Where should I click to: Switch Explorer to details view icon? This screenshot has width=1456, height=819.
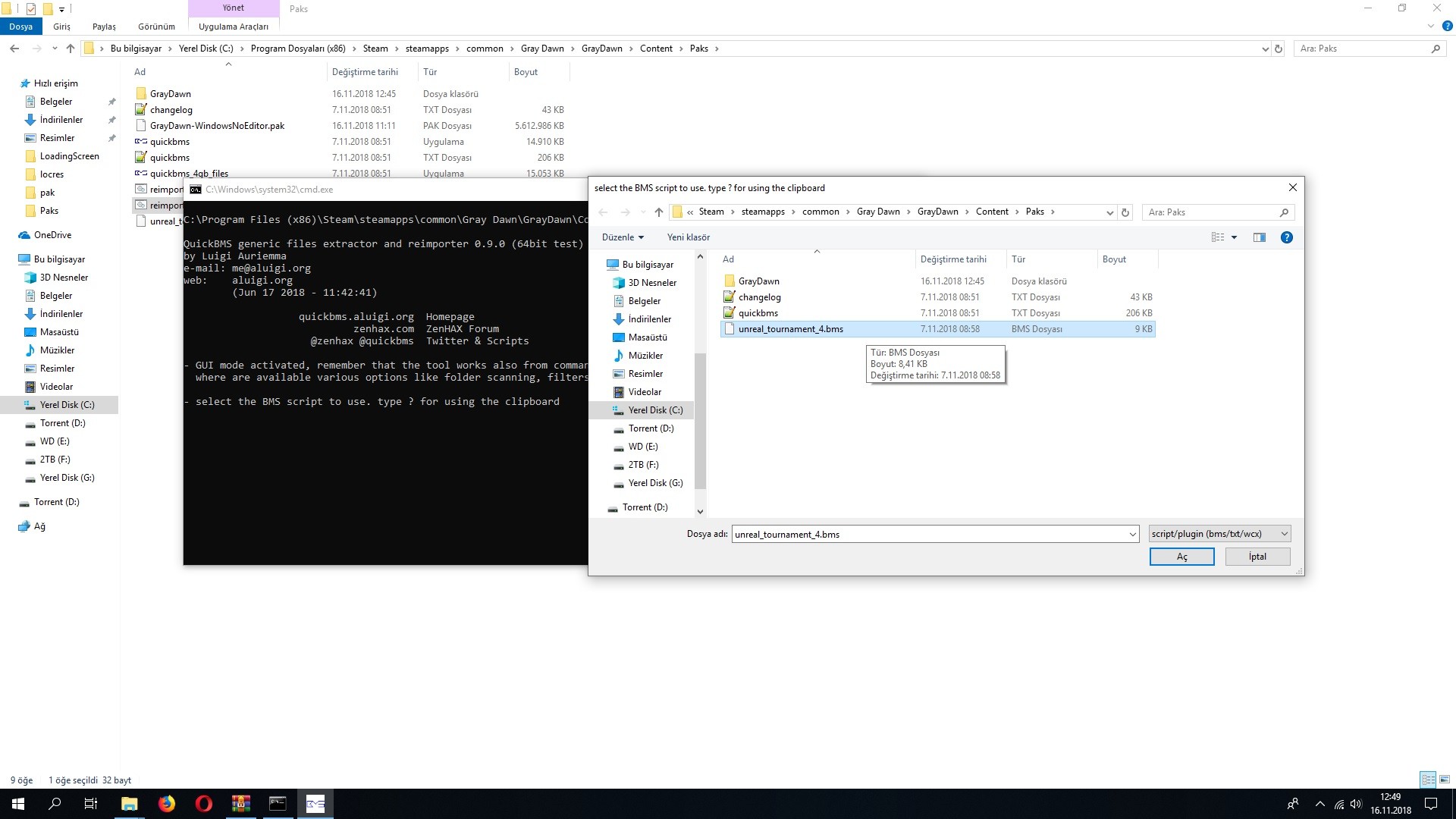coord(1428,780)
